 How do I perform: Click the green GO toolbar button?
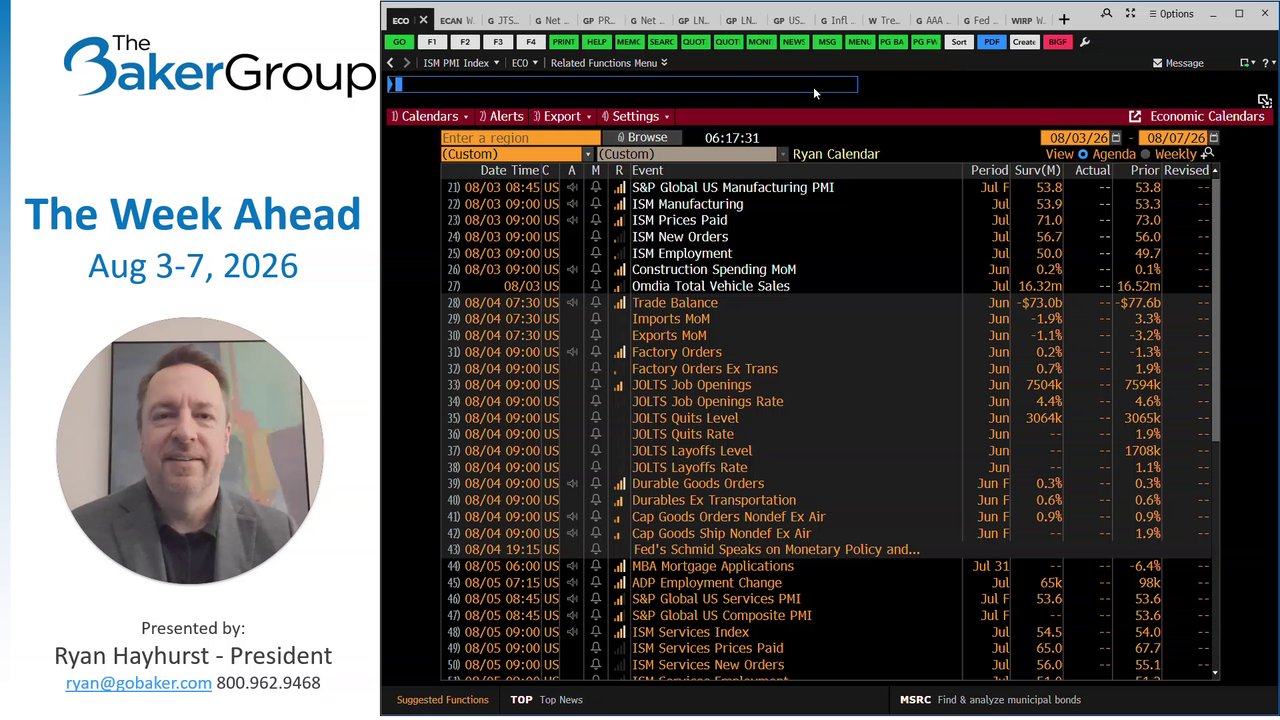(x=399, y=42)
